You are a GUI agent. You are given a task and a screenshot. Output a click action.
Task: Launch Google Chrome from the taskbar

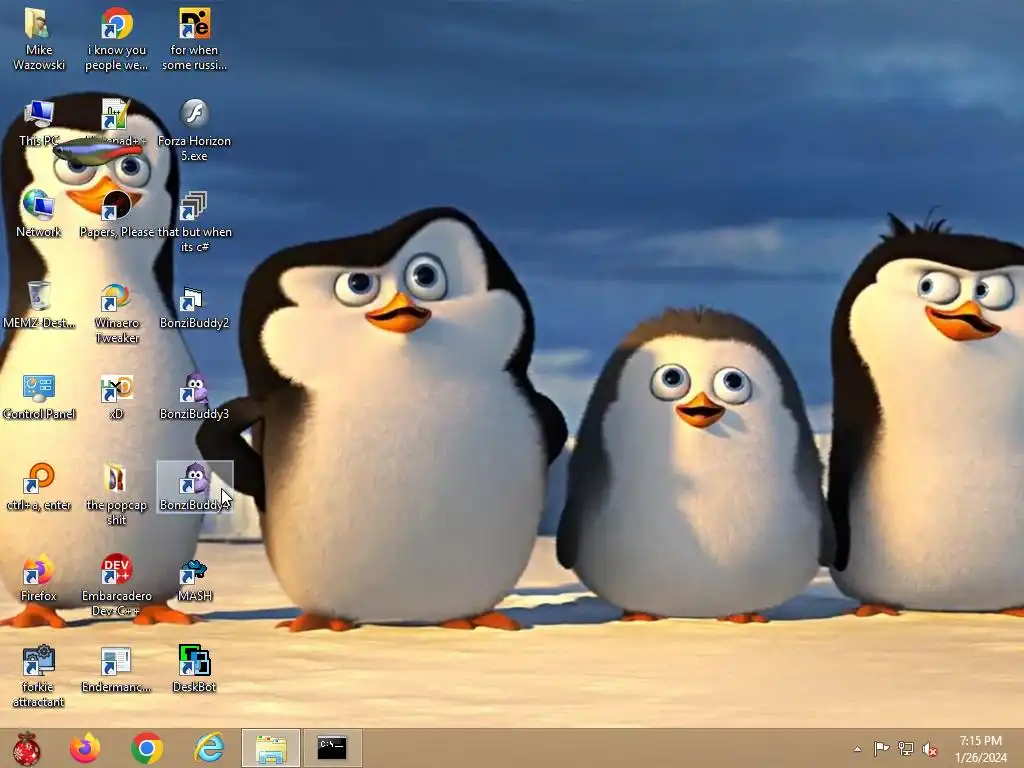point(147,748)
